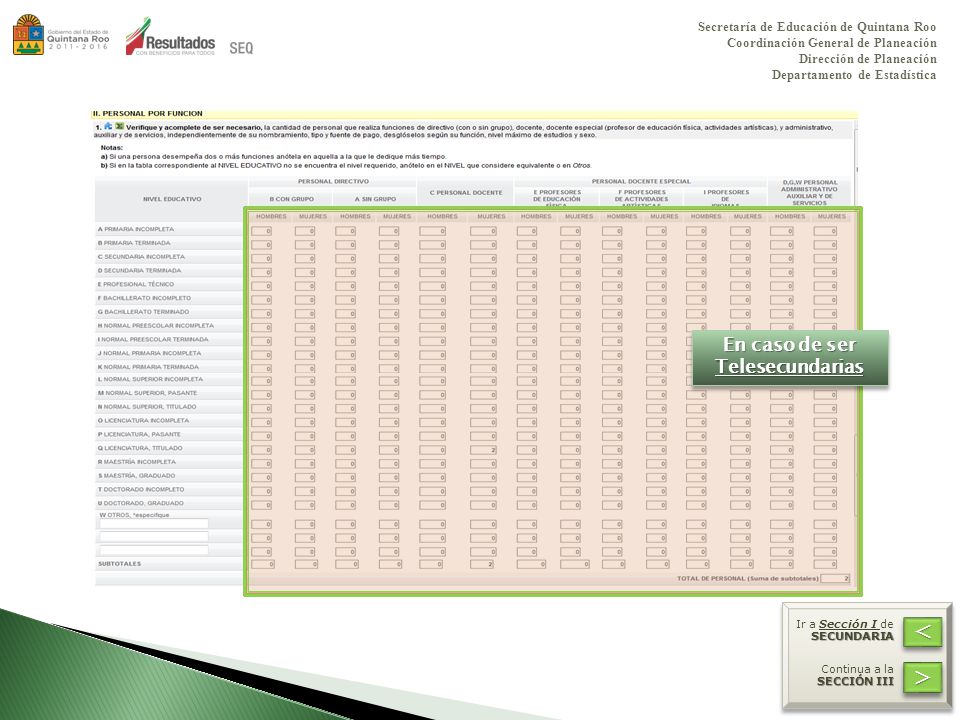Click the 'G BACHILLERATO TERMINADO' row label

tap(143, 312)
